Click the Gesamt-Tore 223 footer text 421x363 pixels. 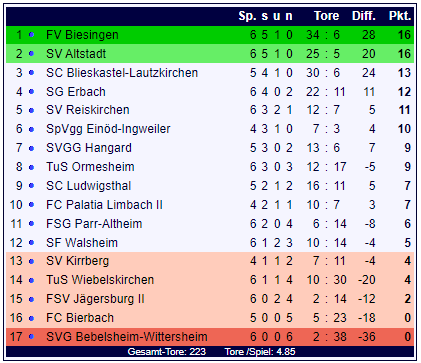pos(167,352)
